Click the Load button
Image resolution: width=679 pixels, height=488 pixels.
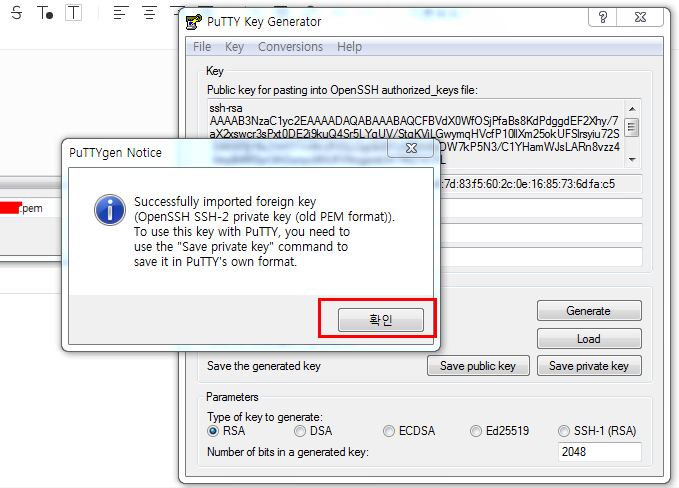point(589,339)
